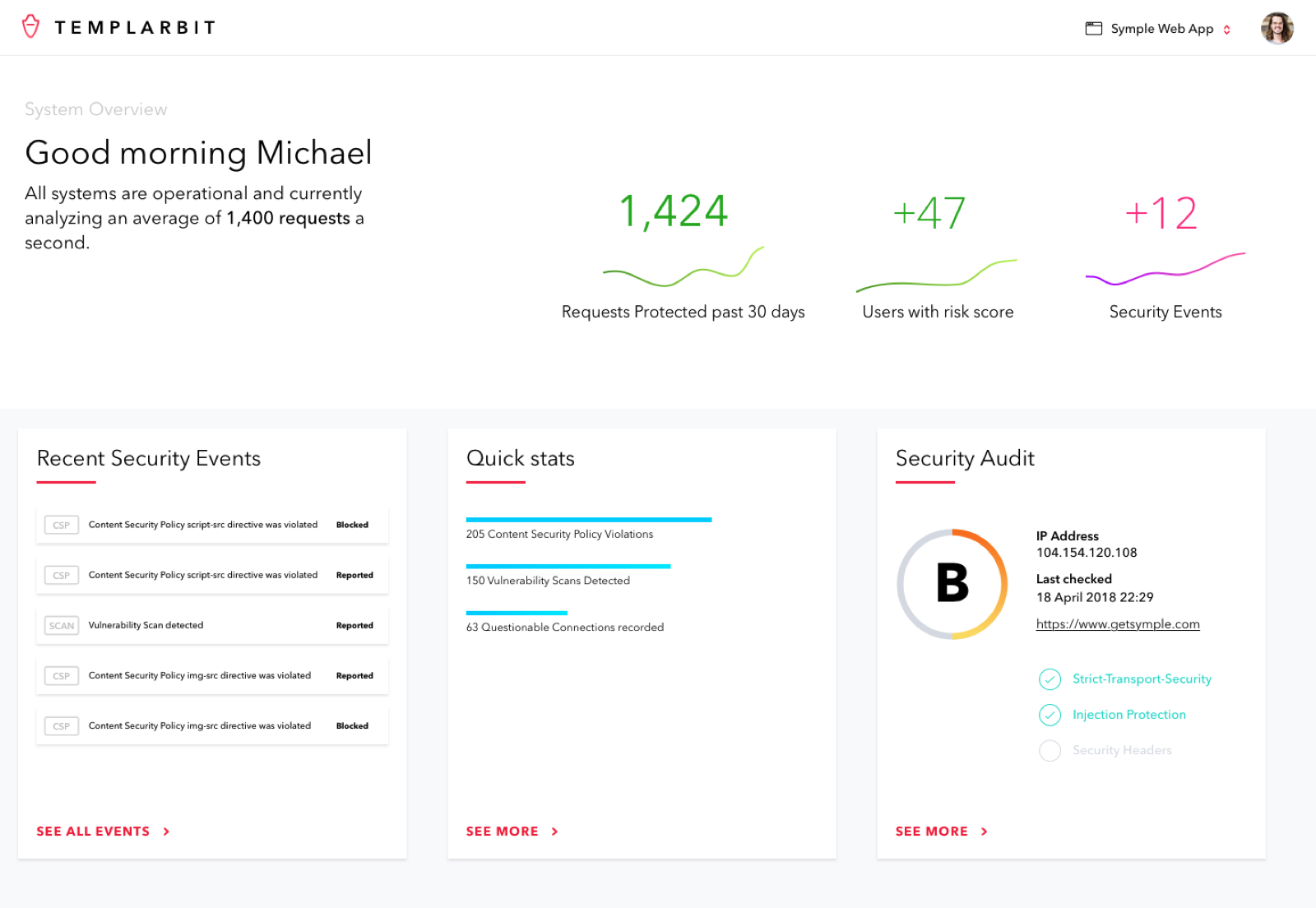Open the Vulnerability Scan detected event
Screen dimensions: 1316x908
coord(212,626)
